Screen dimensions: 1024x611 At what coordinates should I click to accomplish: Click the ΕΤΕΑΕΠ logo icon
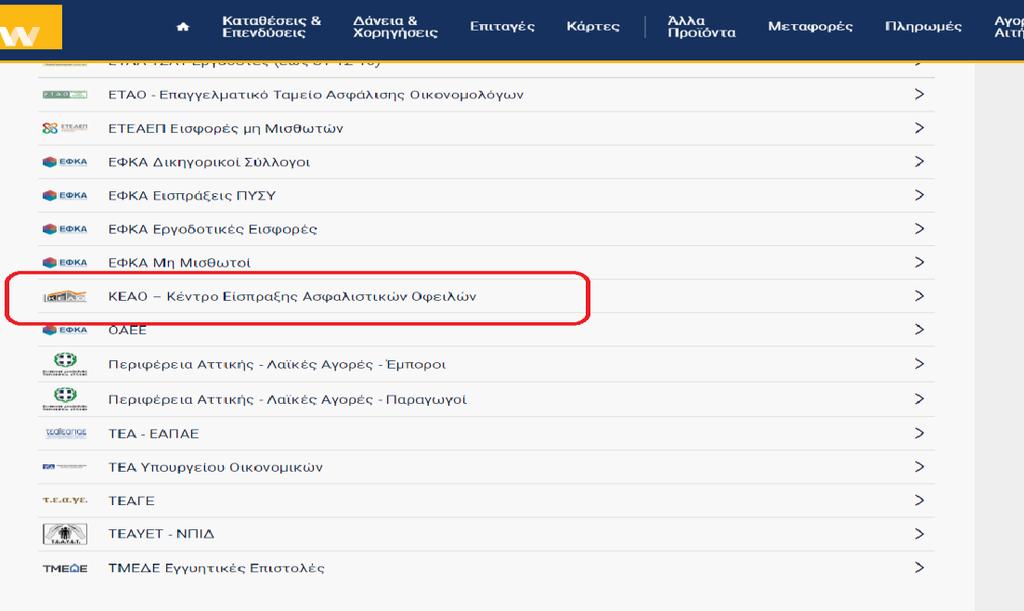pyautogui.click(x=65, y=128)
